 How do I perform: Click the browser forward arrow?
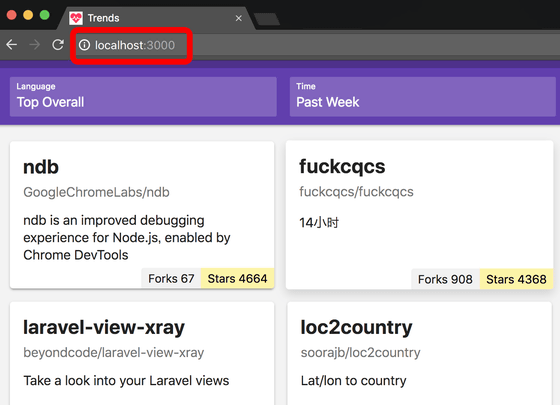pos(35,45)
